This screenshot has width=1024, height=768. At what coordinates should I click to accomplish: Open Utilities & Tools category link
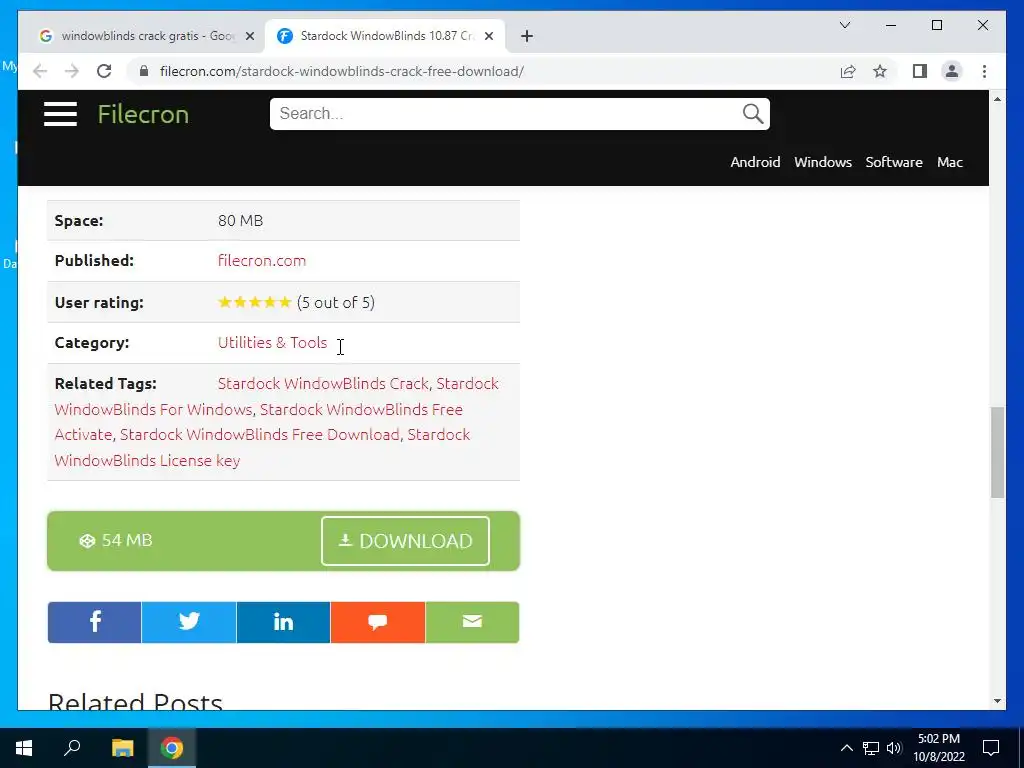point(272,342)
